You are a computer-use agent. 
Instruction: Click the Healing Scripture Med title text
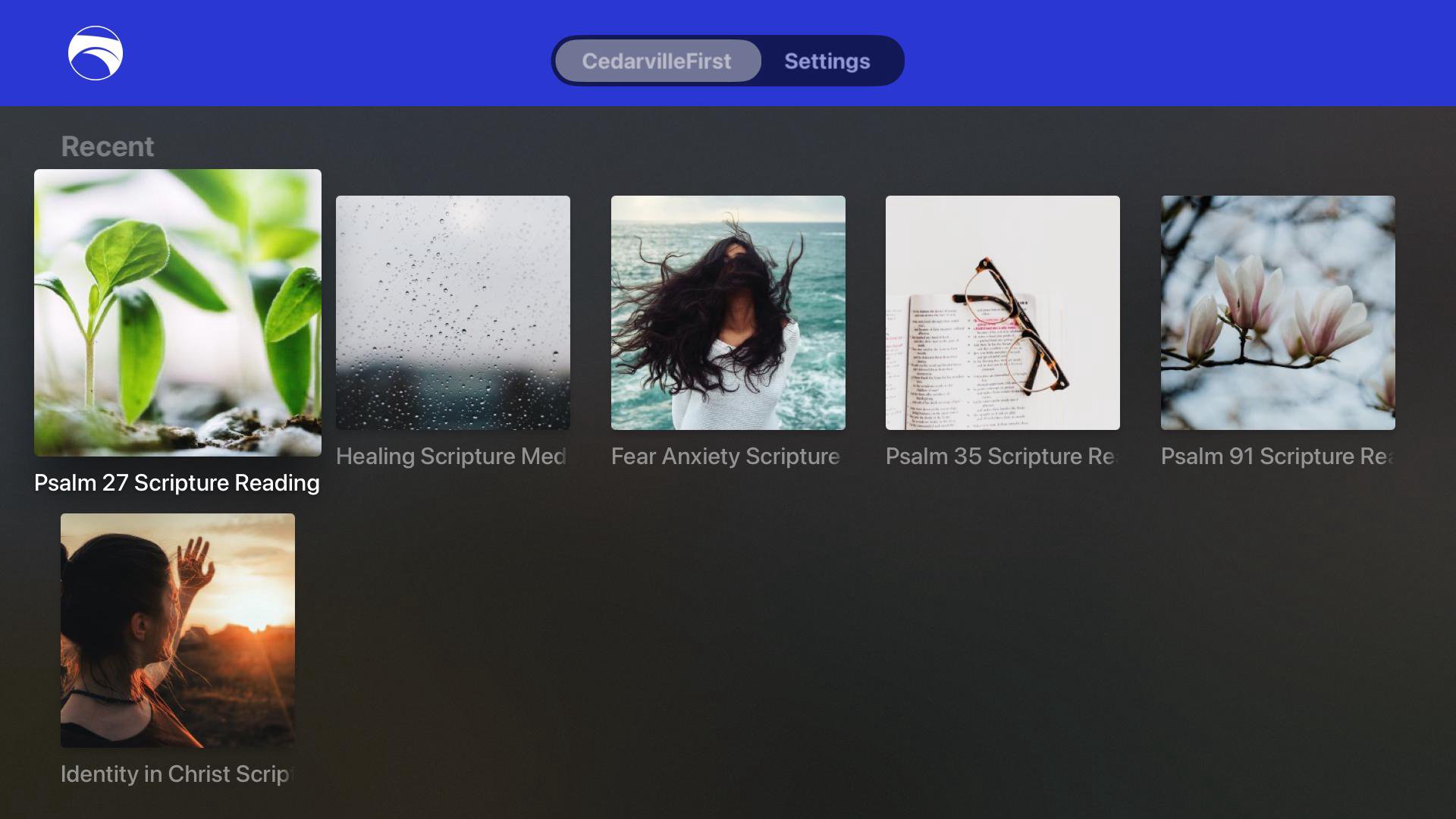[x=451, y=457]
